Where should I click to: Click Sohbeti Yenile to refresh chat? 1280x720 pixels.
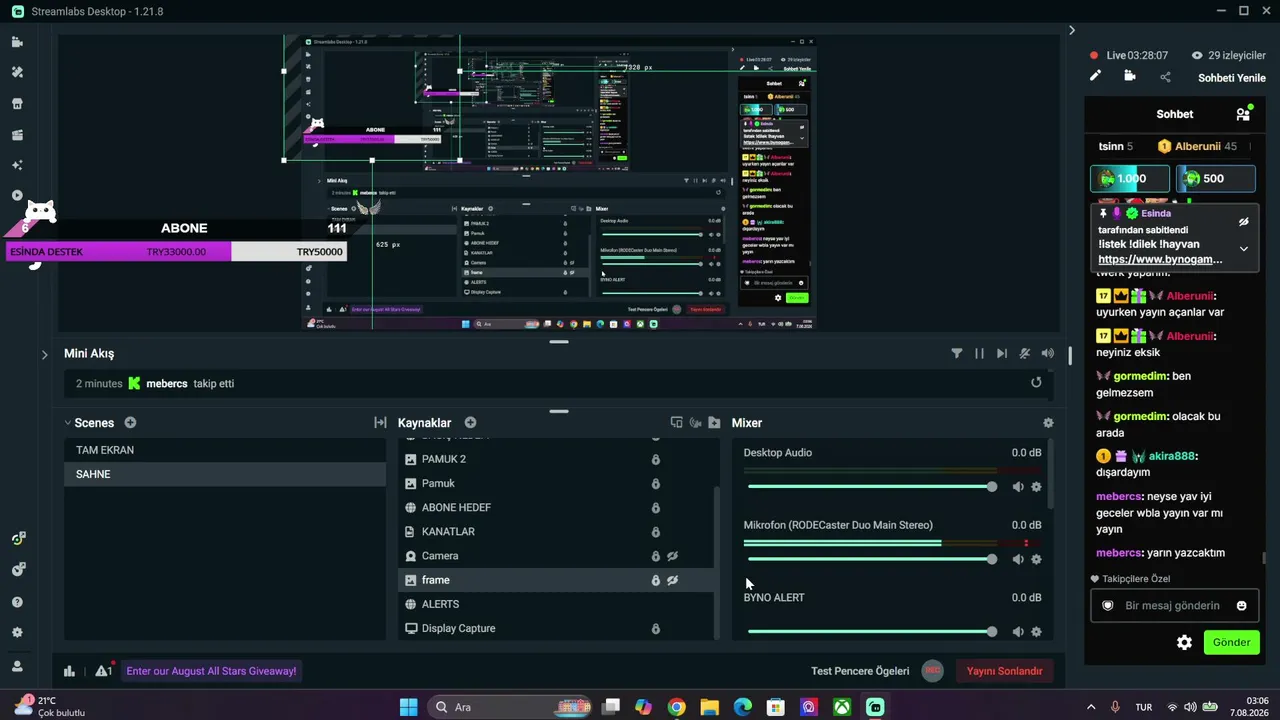click(x=1232, y=78)
